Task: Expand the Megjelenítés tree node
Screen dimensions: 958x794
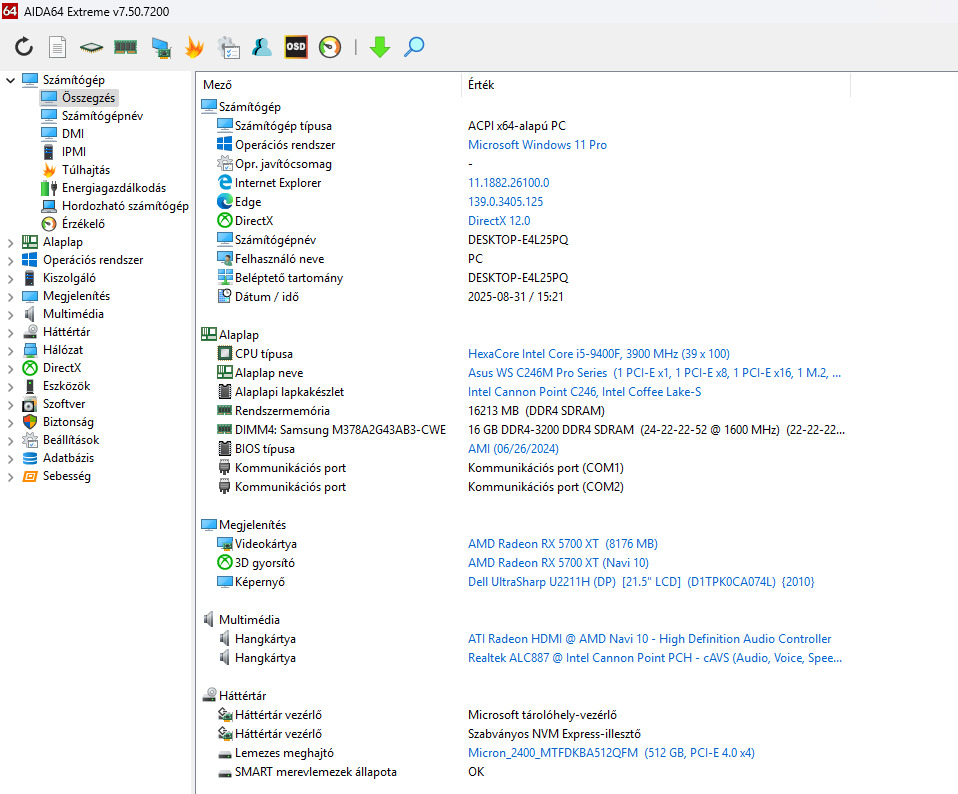Action: (10, 296)
